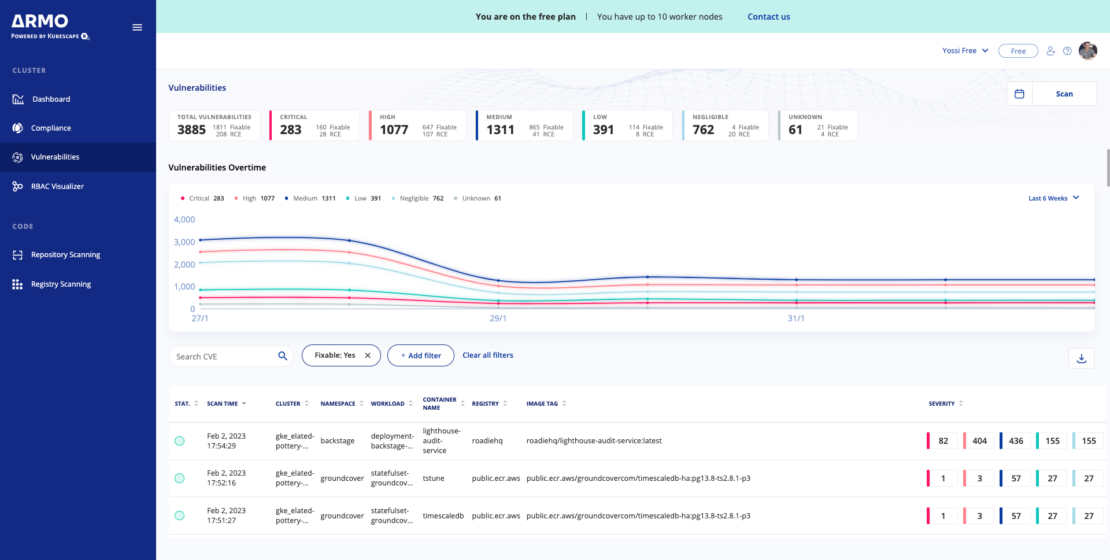Click the pink critical severity count 82

point(942,440)
